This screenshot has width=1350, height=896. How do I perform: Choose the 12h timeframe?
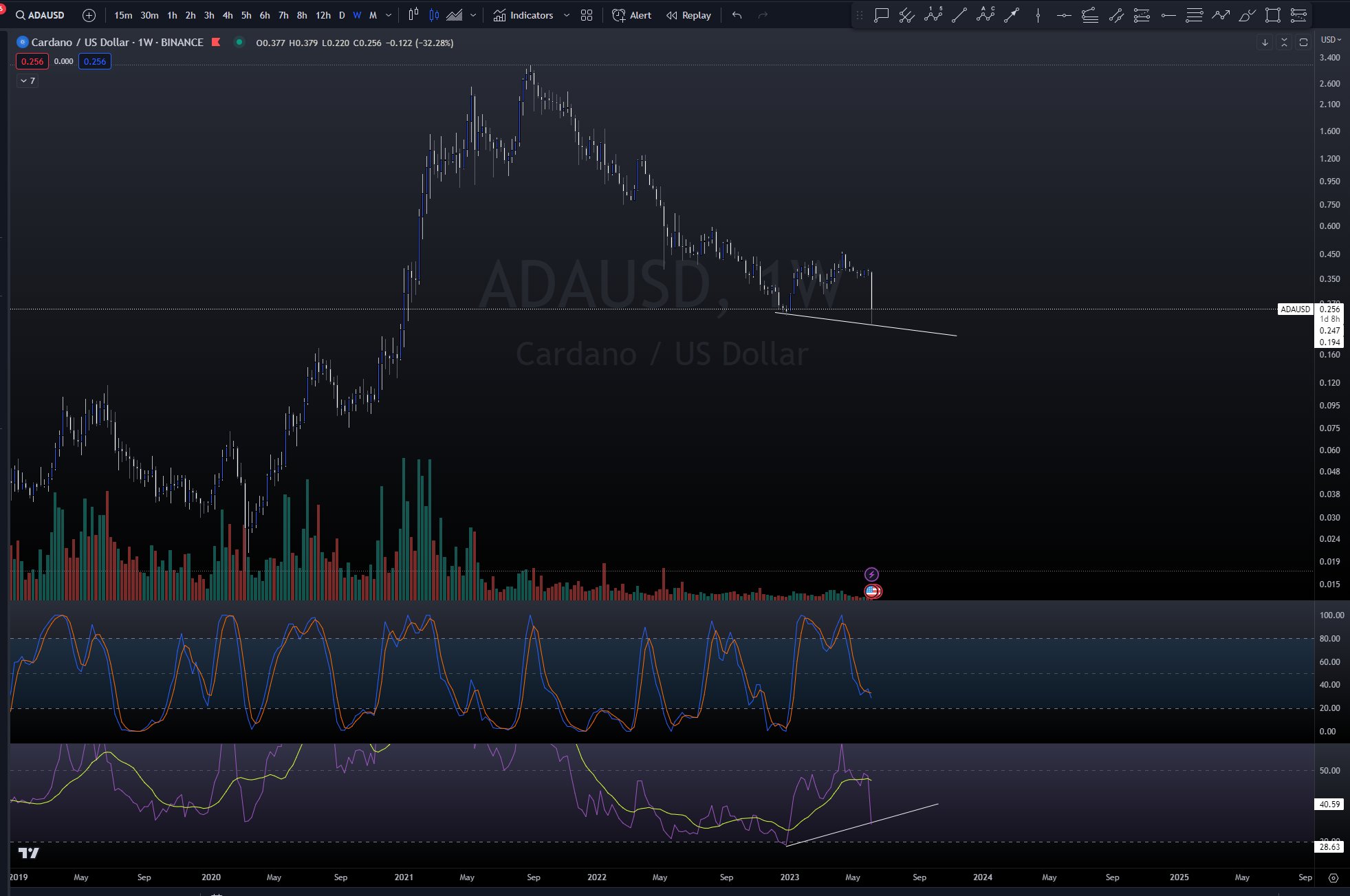point(323,15)
